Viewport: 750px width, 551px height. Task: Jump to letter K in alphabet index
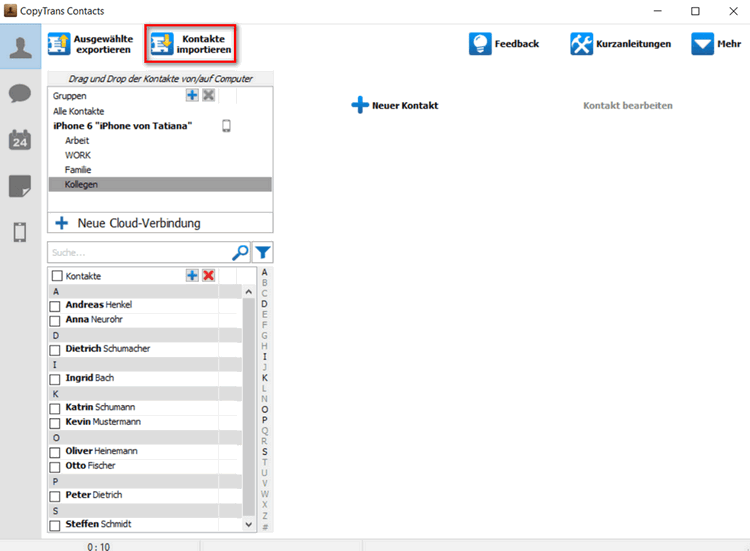(265, 378)
